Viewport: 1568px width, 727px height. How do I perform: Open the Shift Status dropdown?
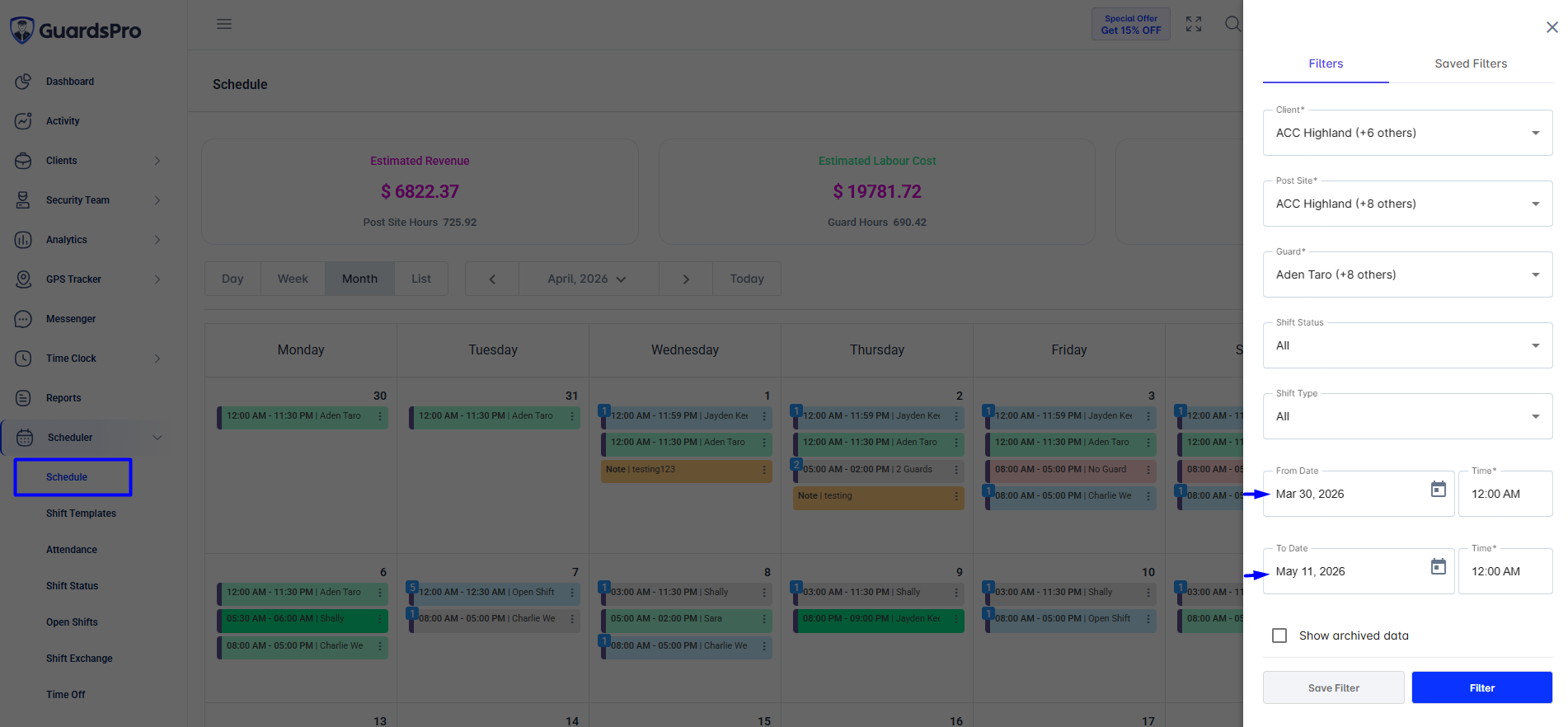click(x=1407, y=345)
